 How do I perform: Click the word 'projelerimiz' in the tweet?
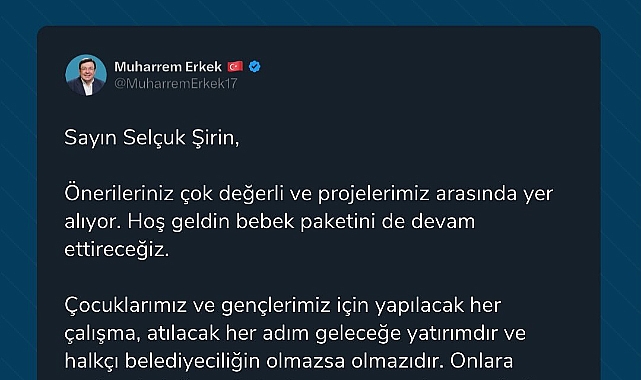tap(374, 194)
